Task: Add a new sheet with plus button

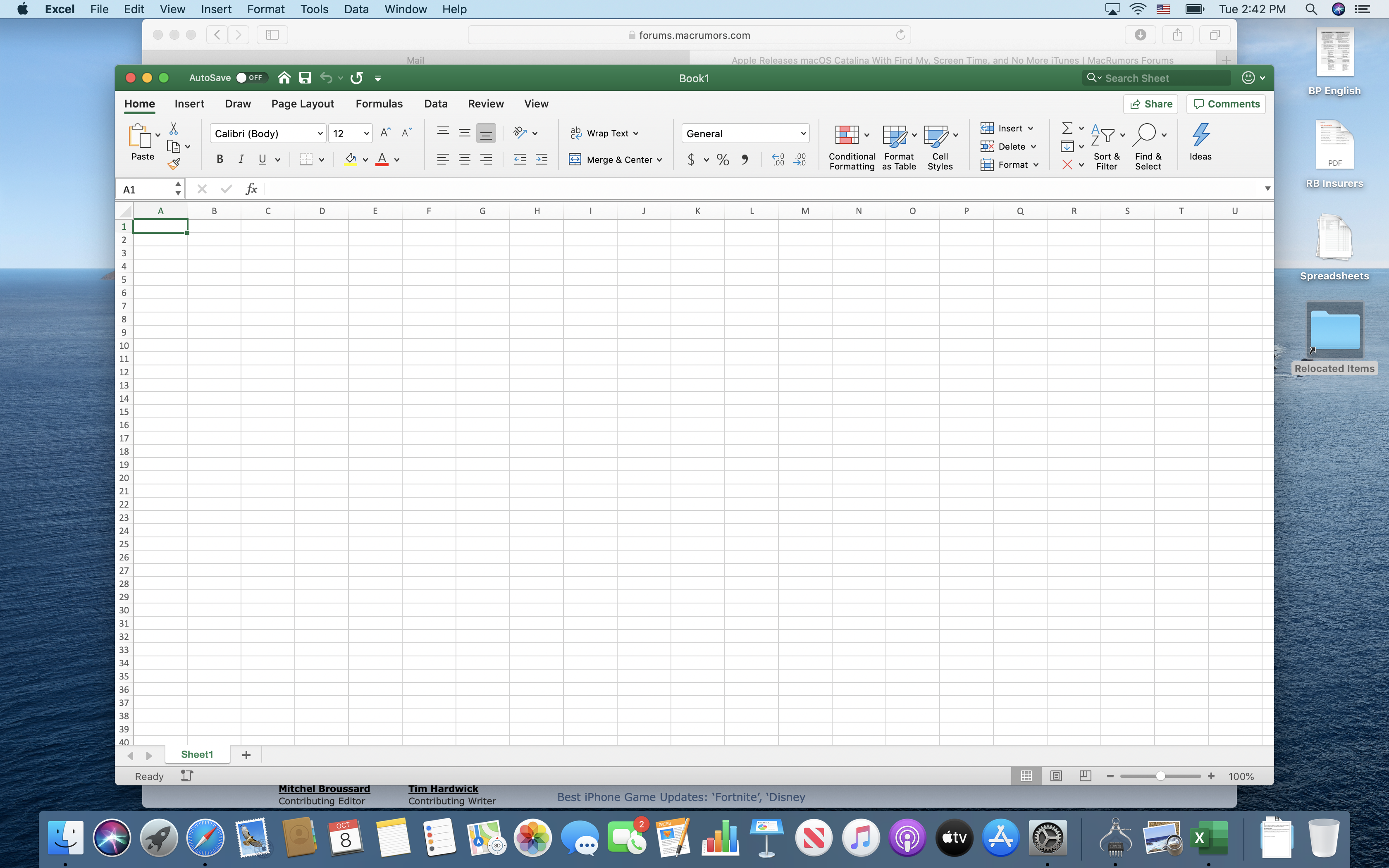Action: tap(246, 755)
